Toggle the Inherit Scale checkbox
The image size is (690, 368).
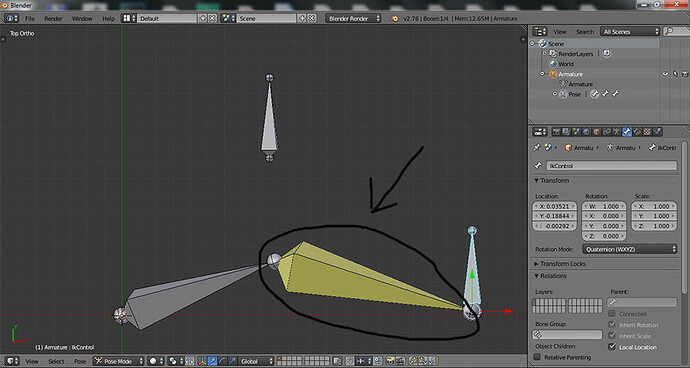tap(612, 336)
